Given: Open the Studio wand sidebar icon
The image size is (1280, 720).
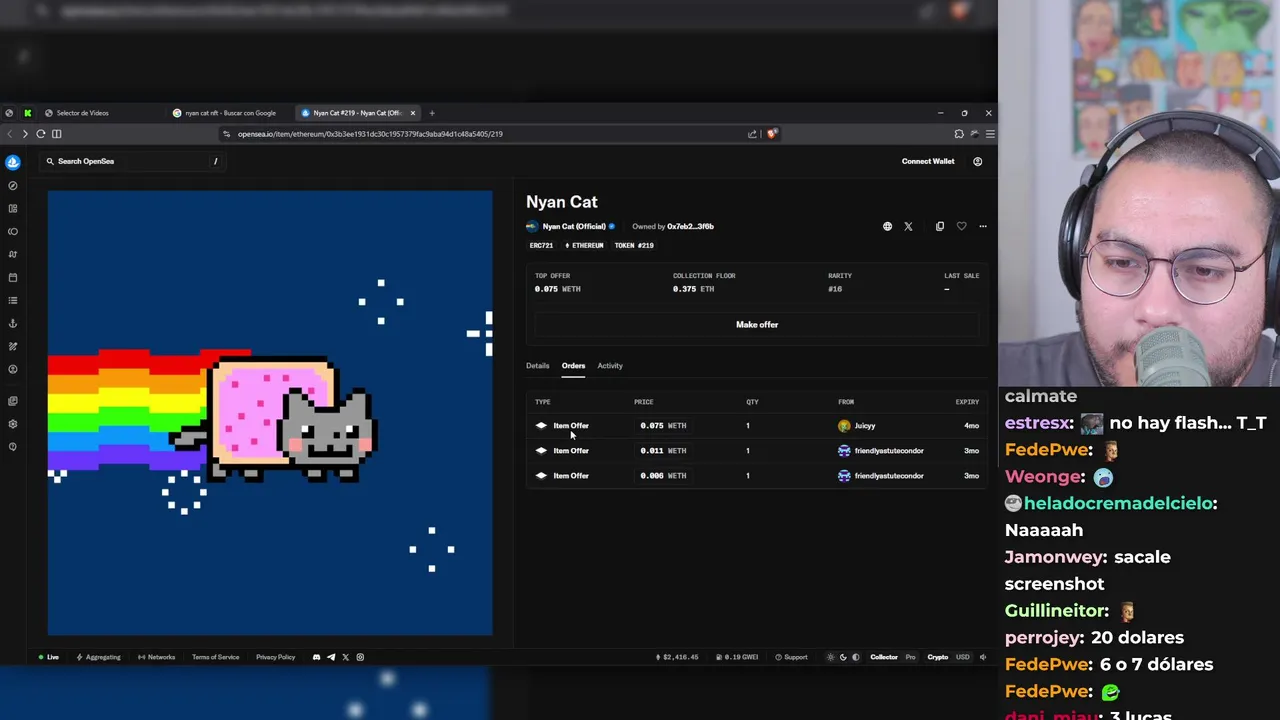Looking at the screenshot, I should pos(13,347).
